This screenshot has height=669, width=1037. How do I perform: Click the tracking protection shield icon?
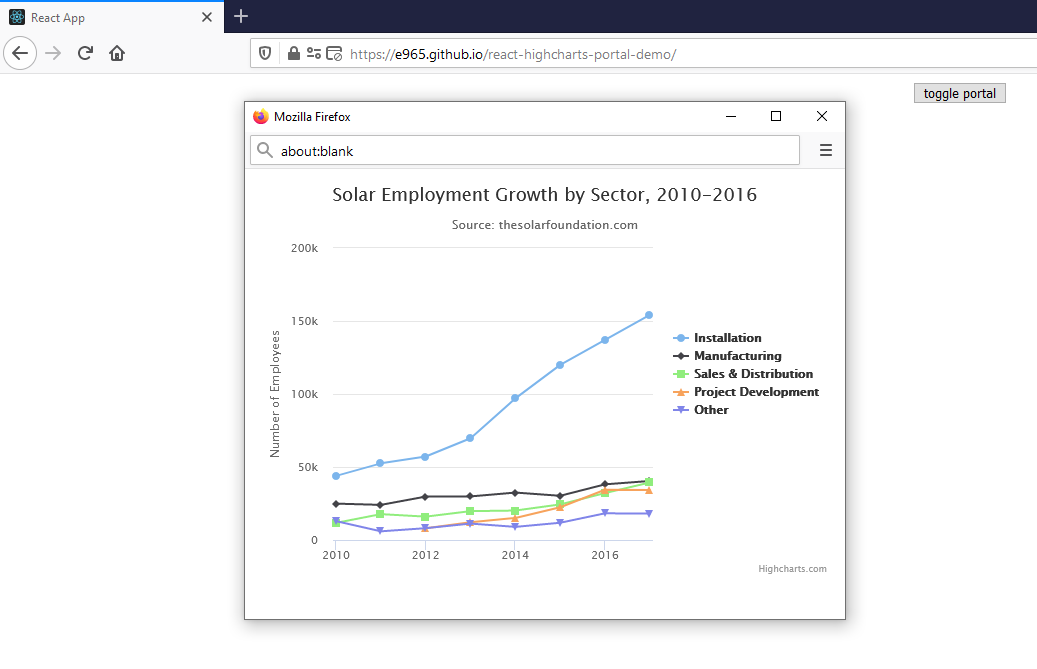264,53
